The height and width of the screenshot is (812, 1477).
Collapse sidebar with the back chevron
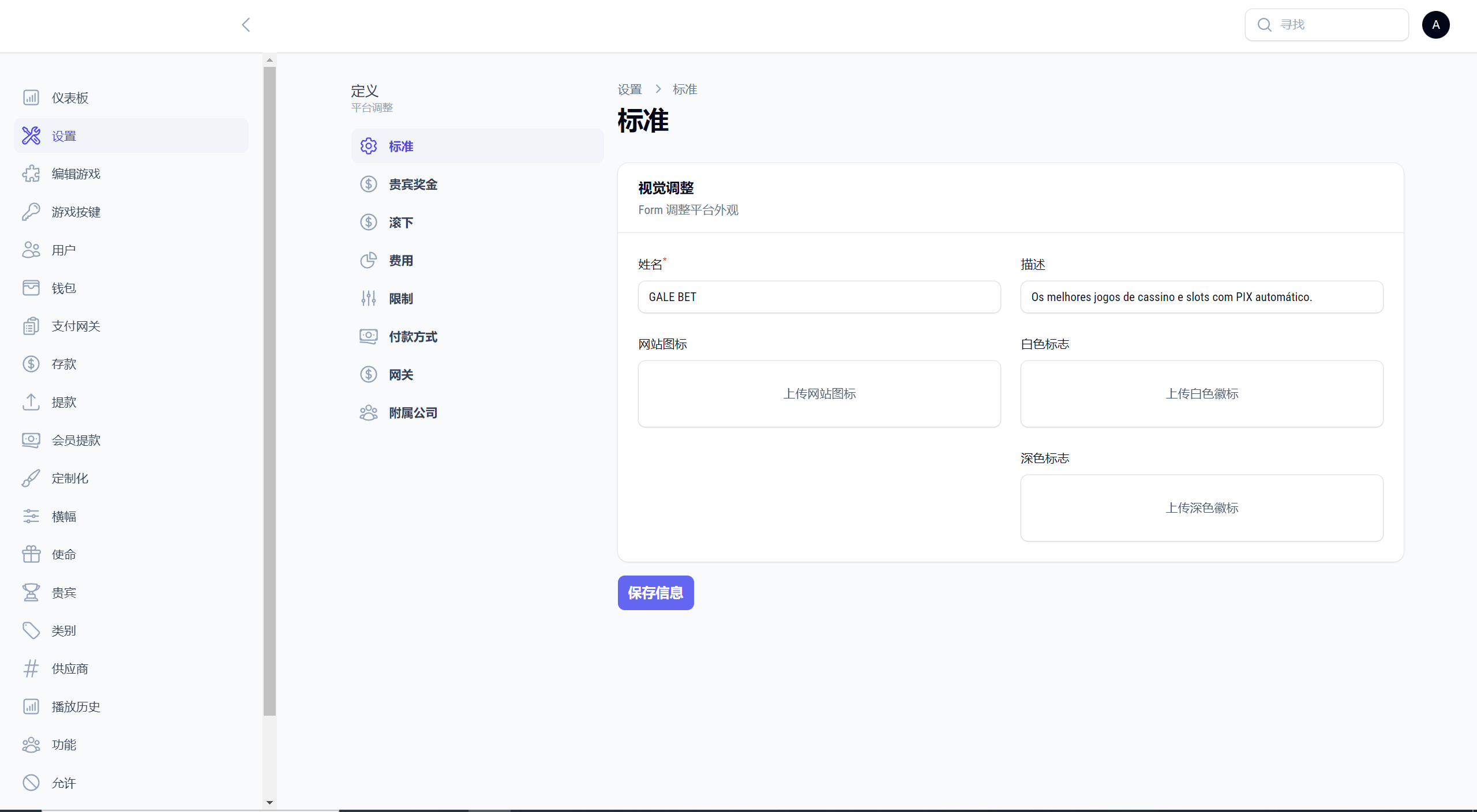coord(246,25)
